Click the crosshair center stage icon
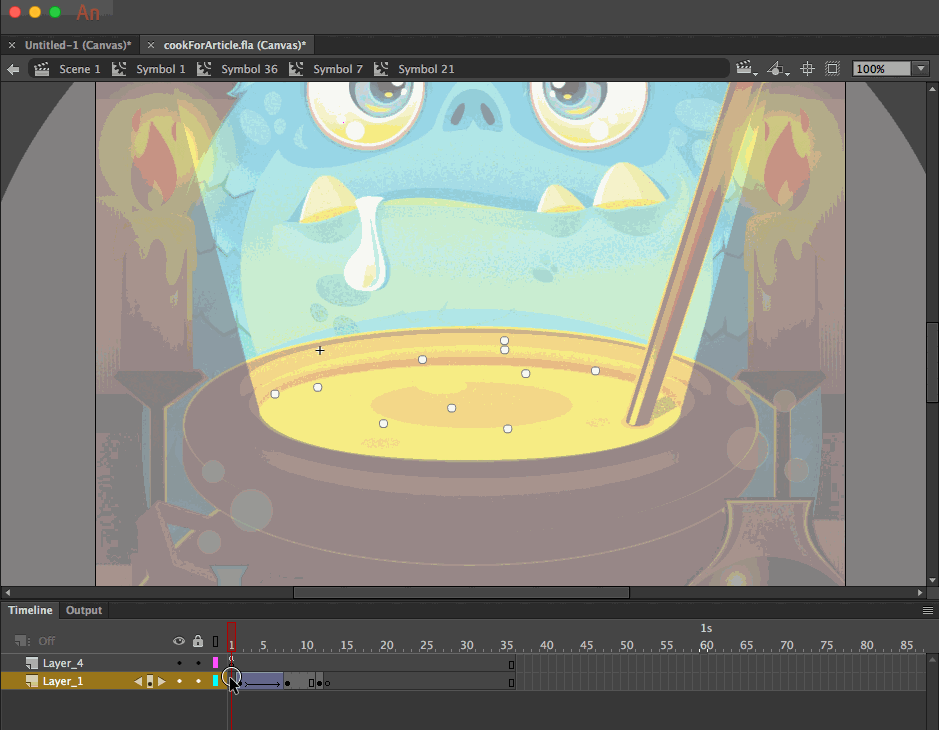939x730 pixels. click(x=807, y=68)
